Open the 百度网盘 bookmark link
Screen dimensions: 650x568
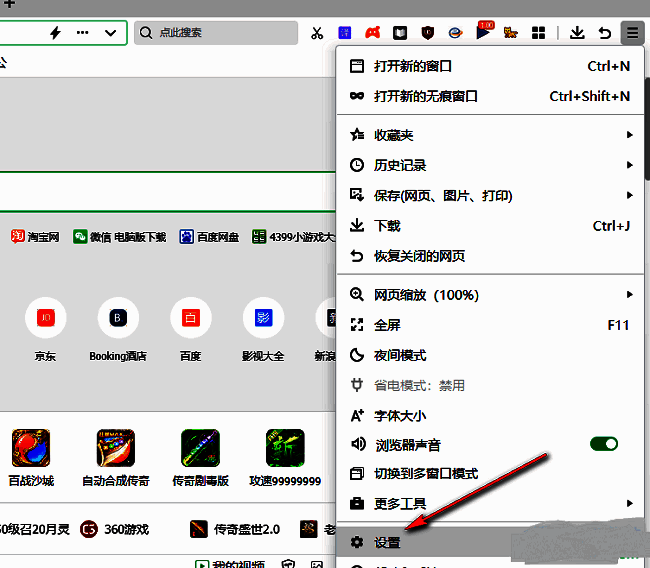pos(209,237)
